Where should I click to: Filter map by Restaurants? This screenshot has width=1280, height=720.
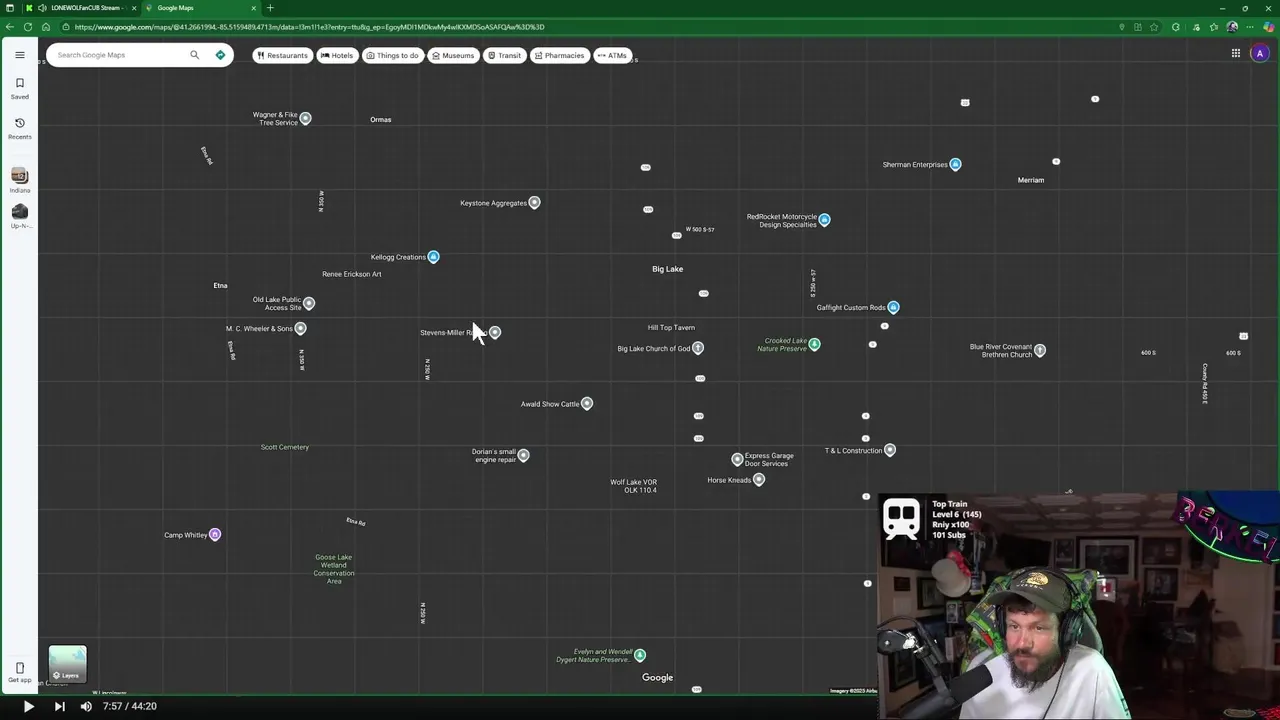pyautogui.click(x=282, y=55)
